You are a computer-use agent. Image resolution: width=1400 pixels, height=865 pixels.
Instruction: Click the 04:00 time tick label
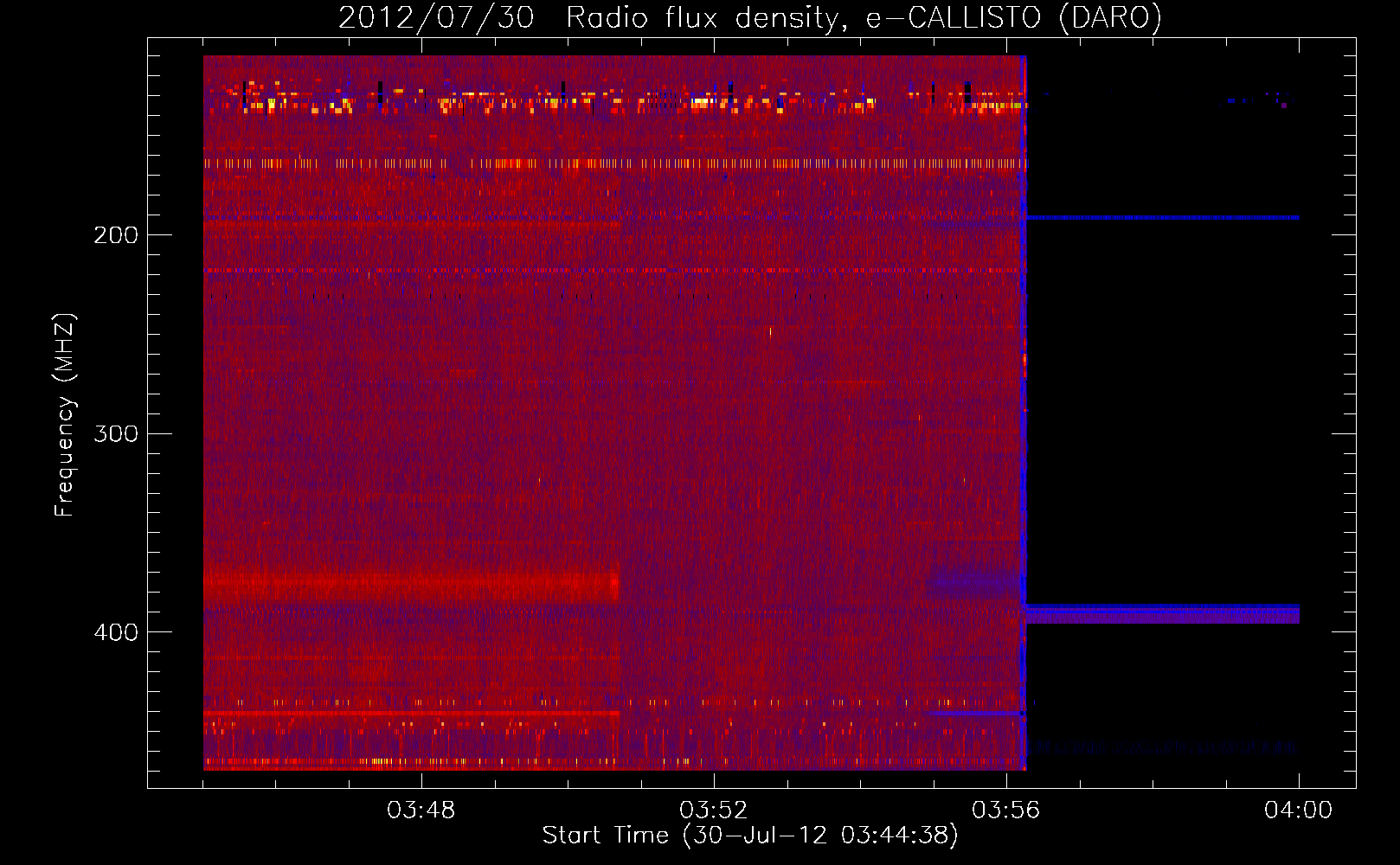pyautogui.click(x=1298, y=811)
